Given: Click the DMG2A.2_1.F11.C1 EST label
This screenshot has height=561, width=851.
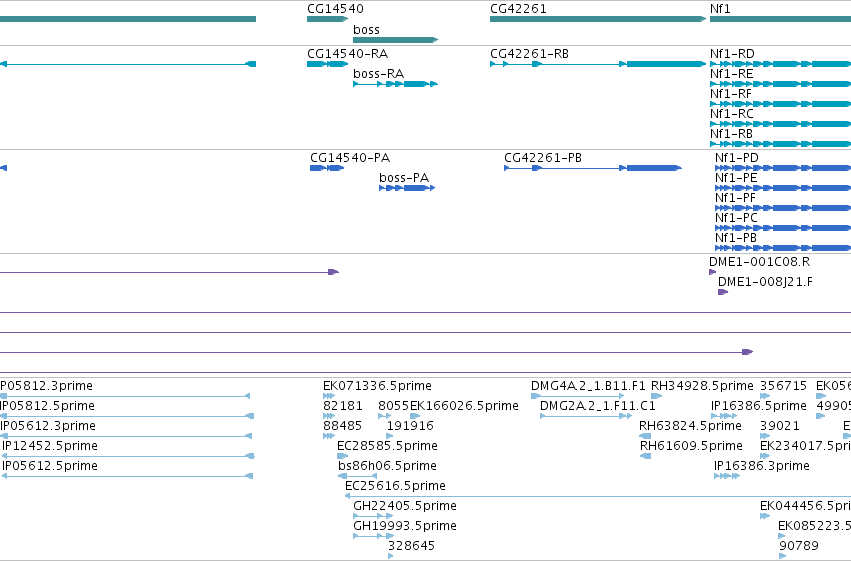Looking at the screenshot, I should click(x=598, y=406).
